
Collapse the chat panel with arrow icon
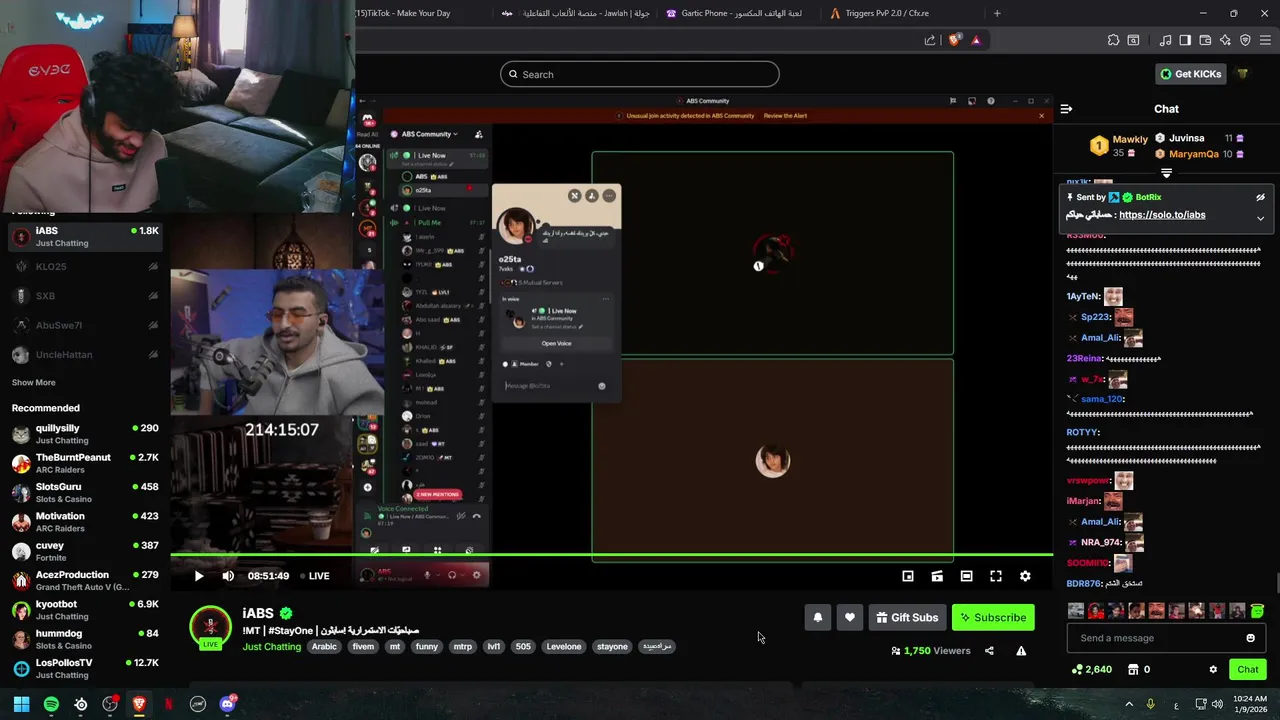click(1066, 109)
